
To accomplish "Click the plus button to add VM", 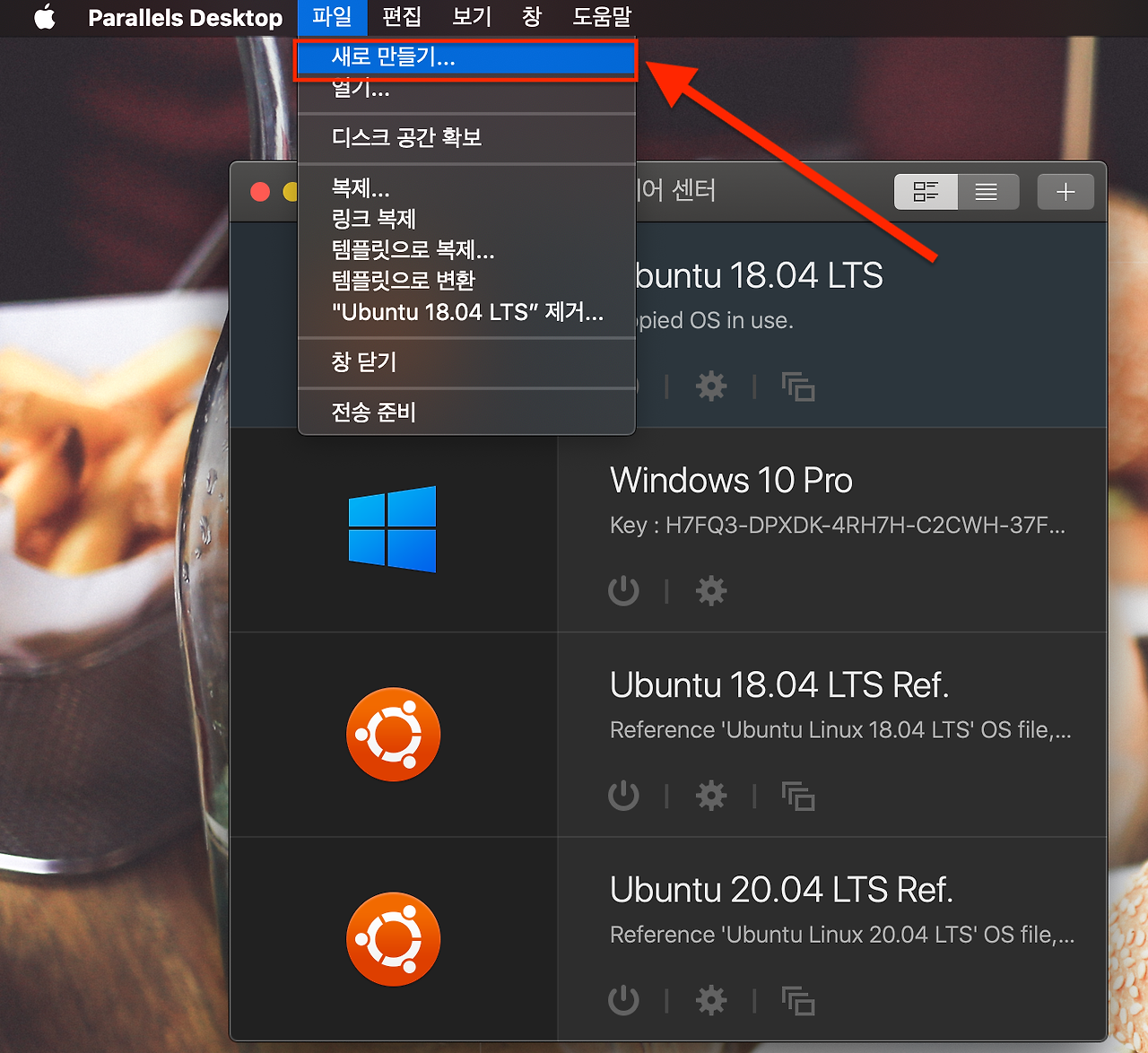I will pyautogui.click(x=1065, y=191).
